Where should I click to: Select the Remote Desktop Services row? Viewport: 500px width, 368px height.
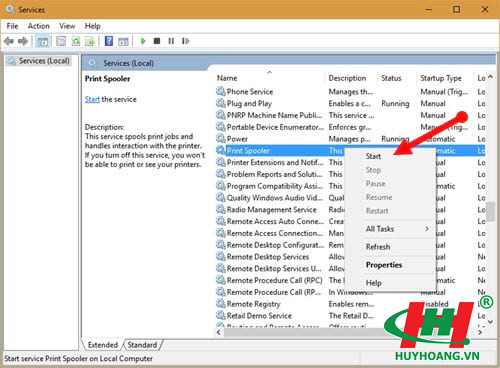[x=350, y=257]
